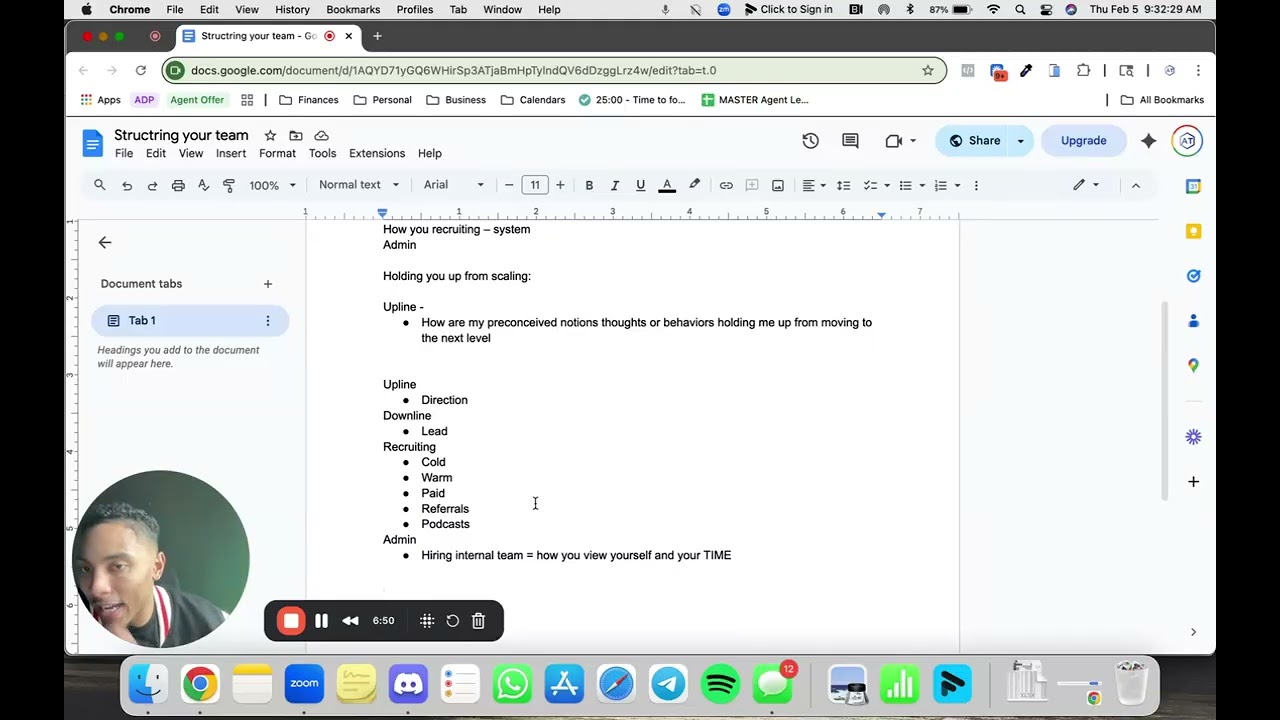Pause the screen recording
Image resolution: width=1280 pixels, height=720 pixels.
pos(321,621)
